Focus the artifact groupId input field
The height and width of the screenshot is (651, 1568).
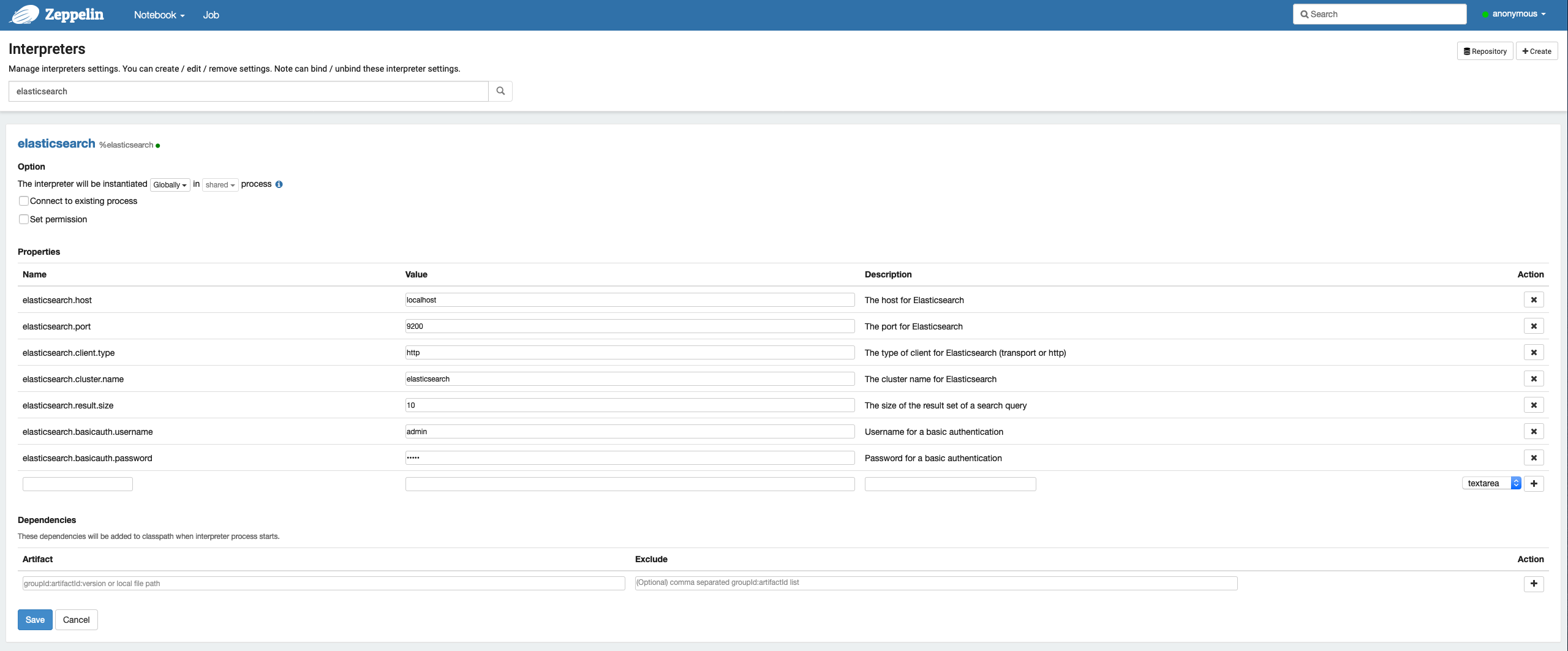323,584
